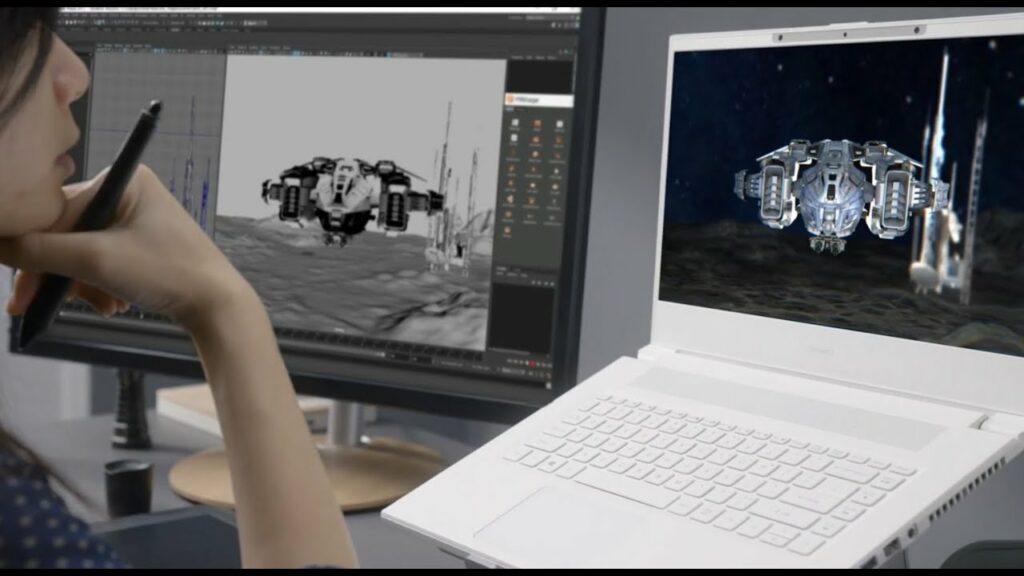
Task: Open the View menu of the right viewport
Action: coord(231,47)
